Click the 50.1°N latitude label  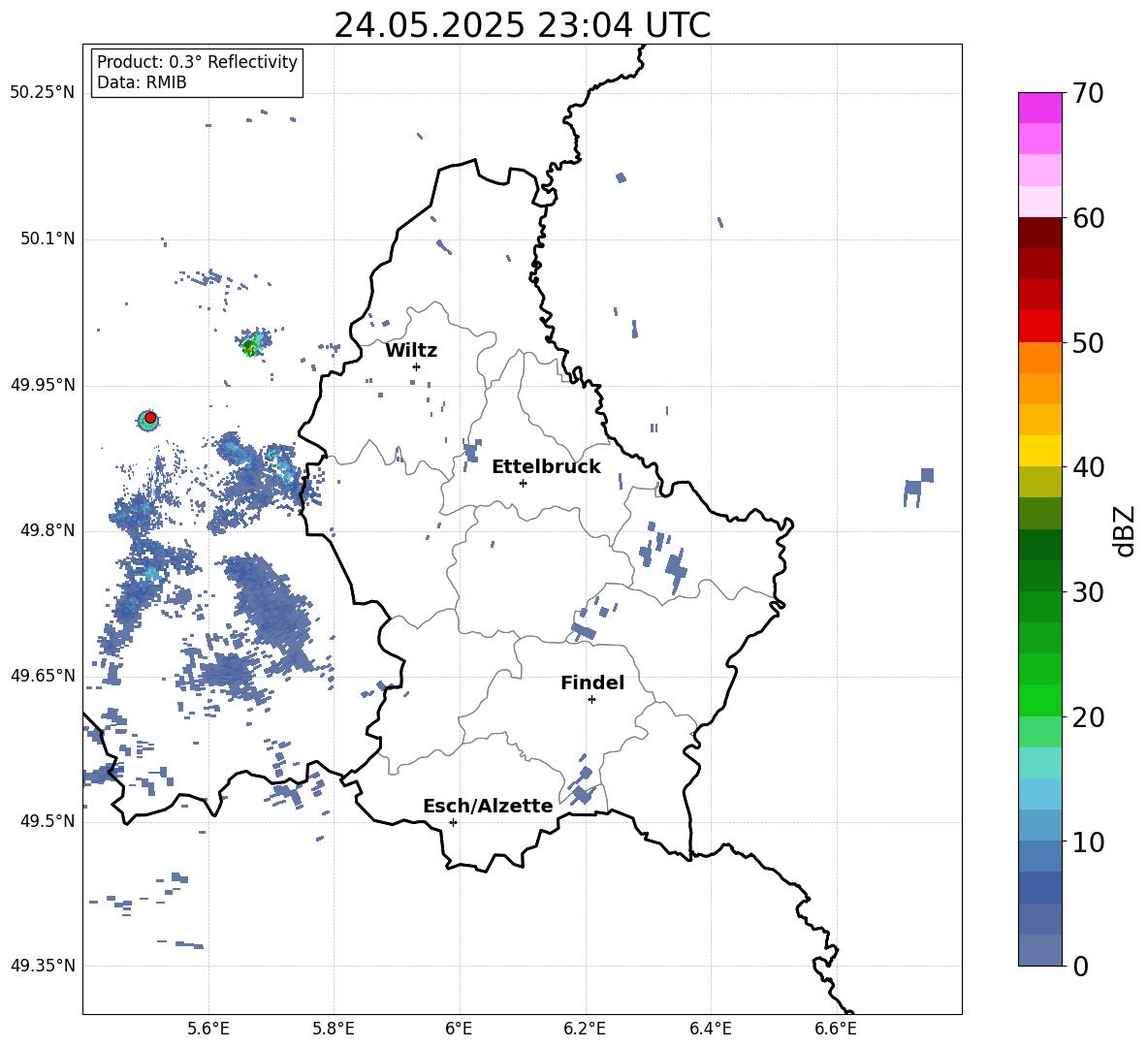[x=48, y=238]
